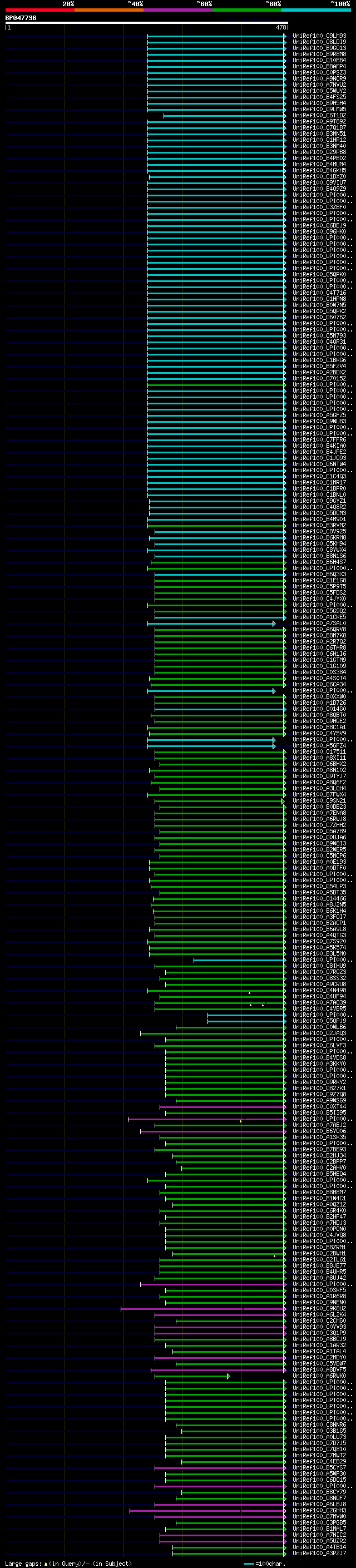Click hit label UniRef100_Q1HR12
The width and height of the screenshot is (356, 1568).
[319, 140]
